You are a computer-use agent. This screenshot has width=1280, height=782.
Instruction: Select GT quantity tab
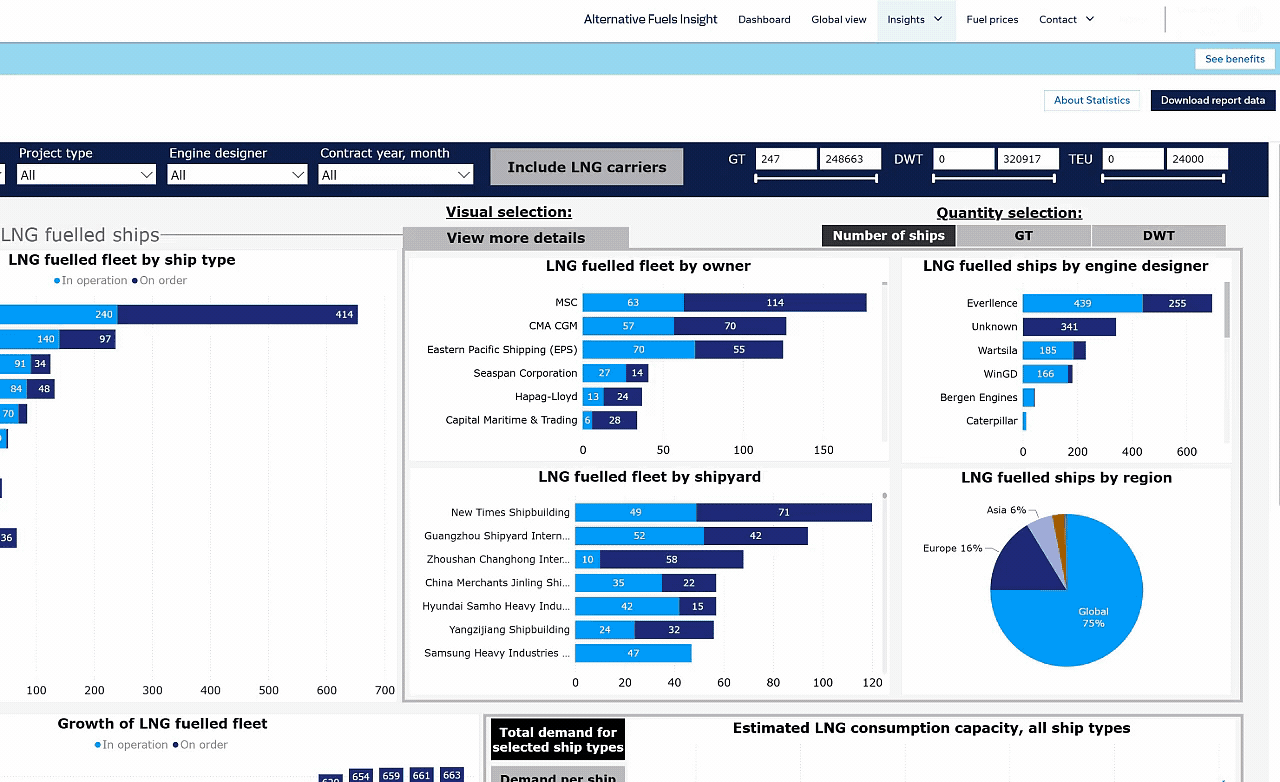pyautogui.click(x=1024, y=236)
